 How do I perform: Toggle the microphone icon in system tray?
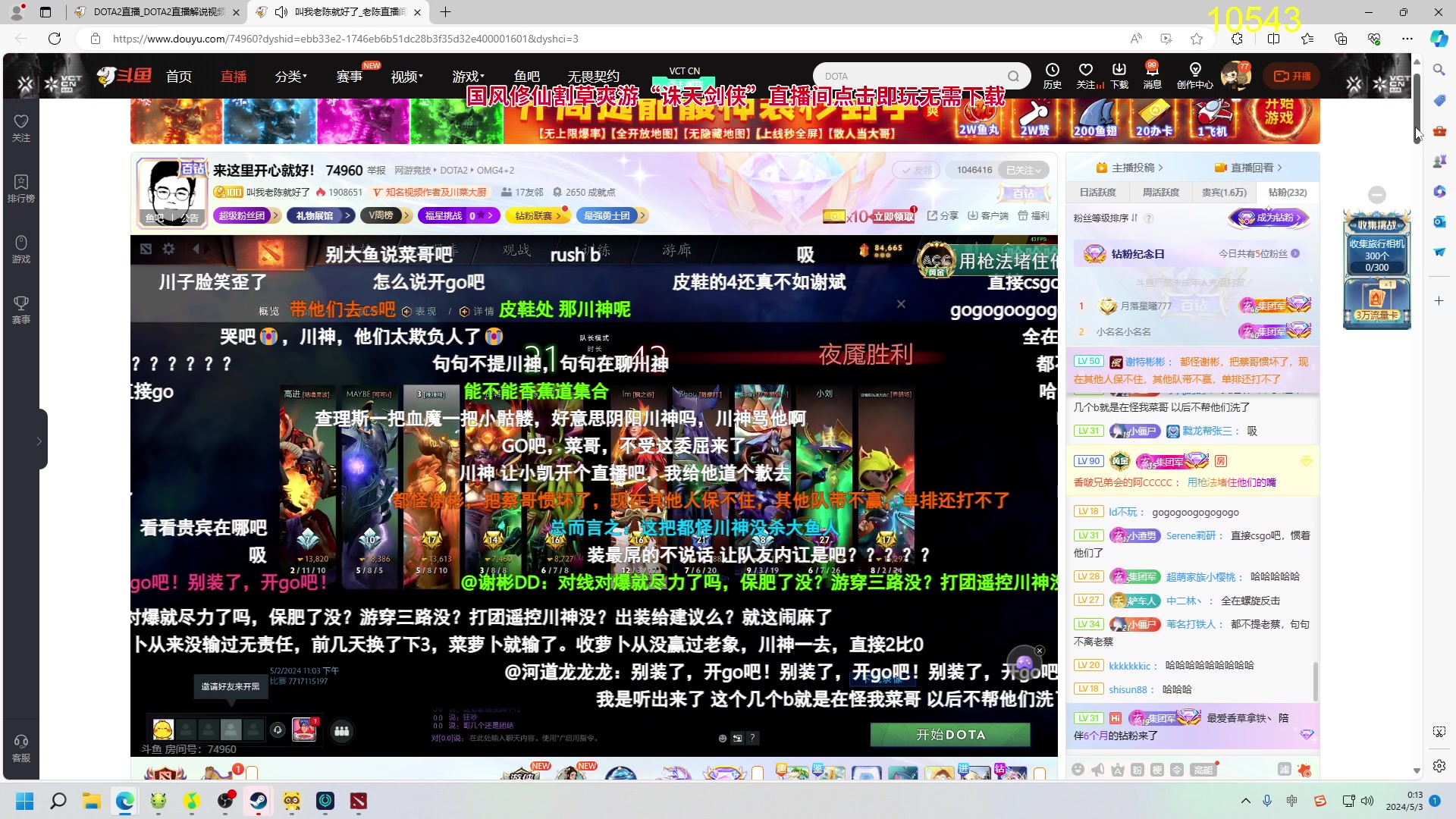point(1267,801)
